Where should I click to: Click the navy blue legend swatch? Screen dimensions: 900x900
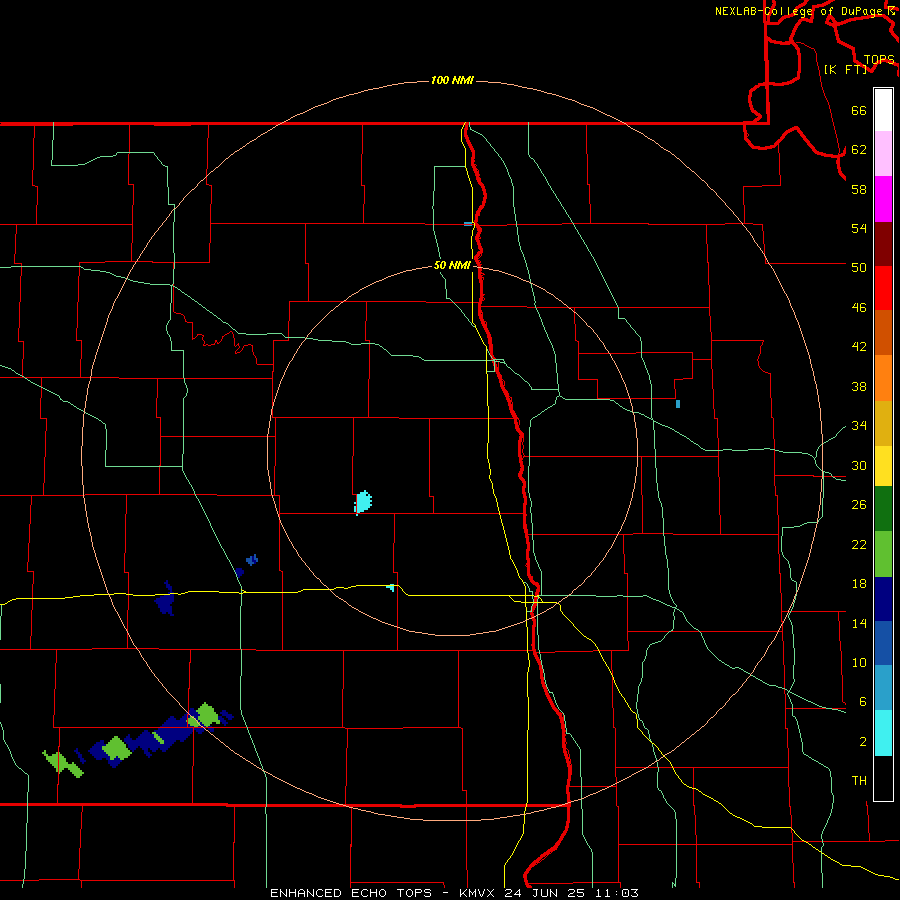tap(883, 600)
